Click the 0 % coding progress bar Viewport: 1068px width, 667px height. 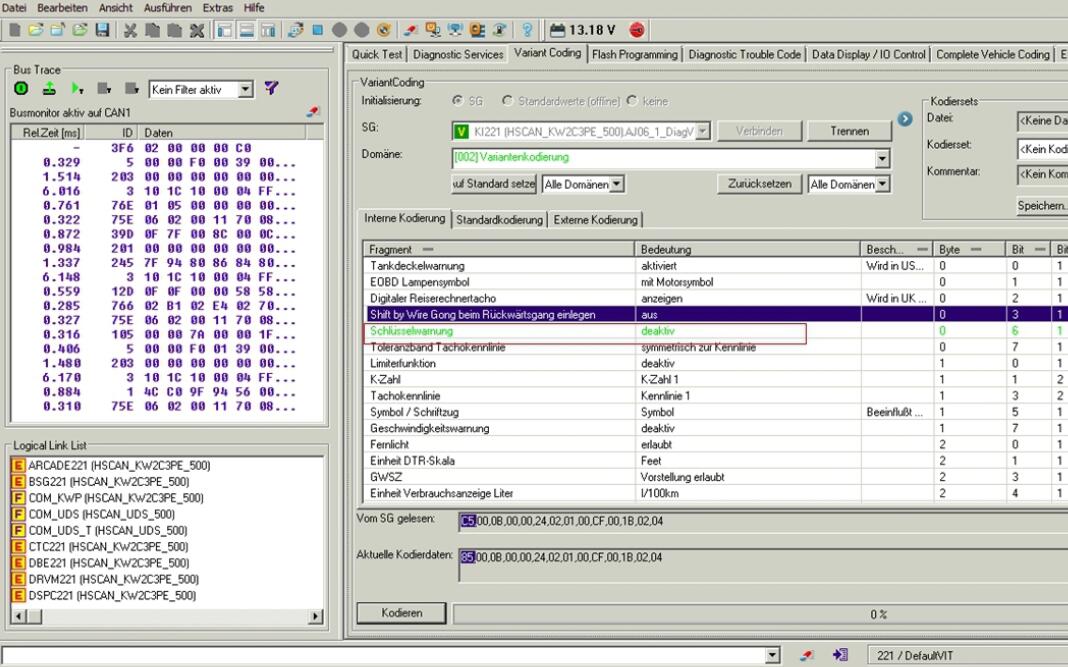[x=760, y=614]
